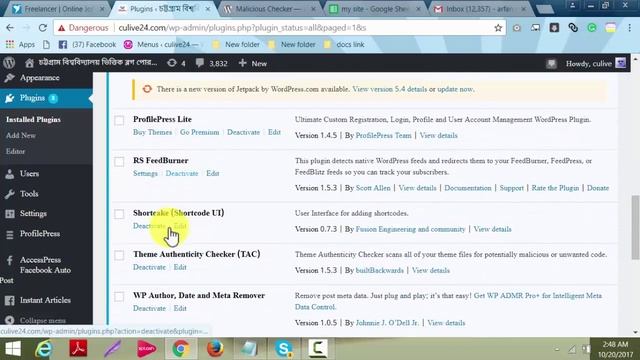Tick the Shortcake (Shortcode UI) checkbox
The image size is (640, 360).
coord(119,214)
